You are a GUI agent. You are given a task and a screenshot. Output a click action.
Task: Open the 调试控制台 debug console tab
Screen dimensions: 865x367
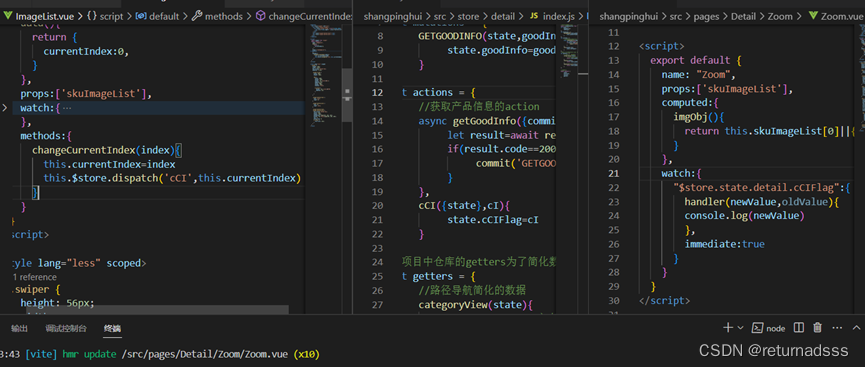click(x=66, y=328)
